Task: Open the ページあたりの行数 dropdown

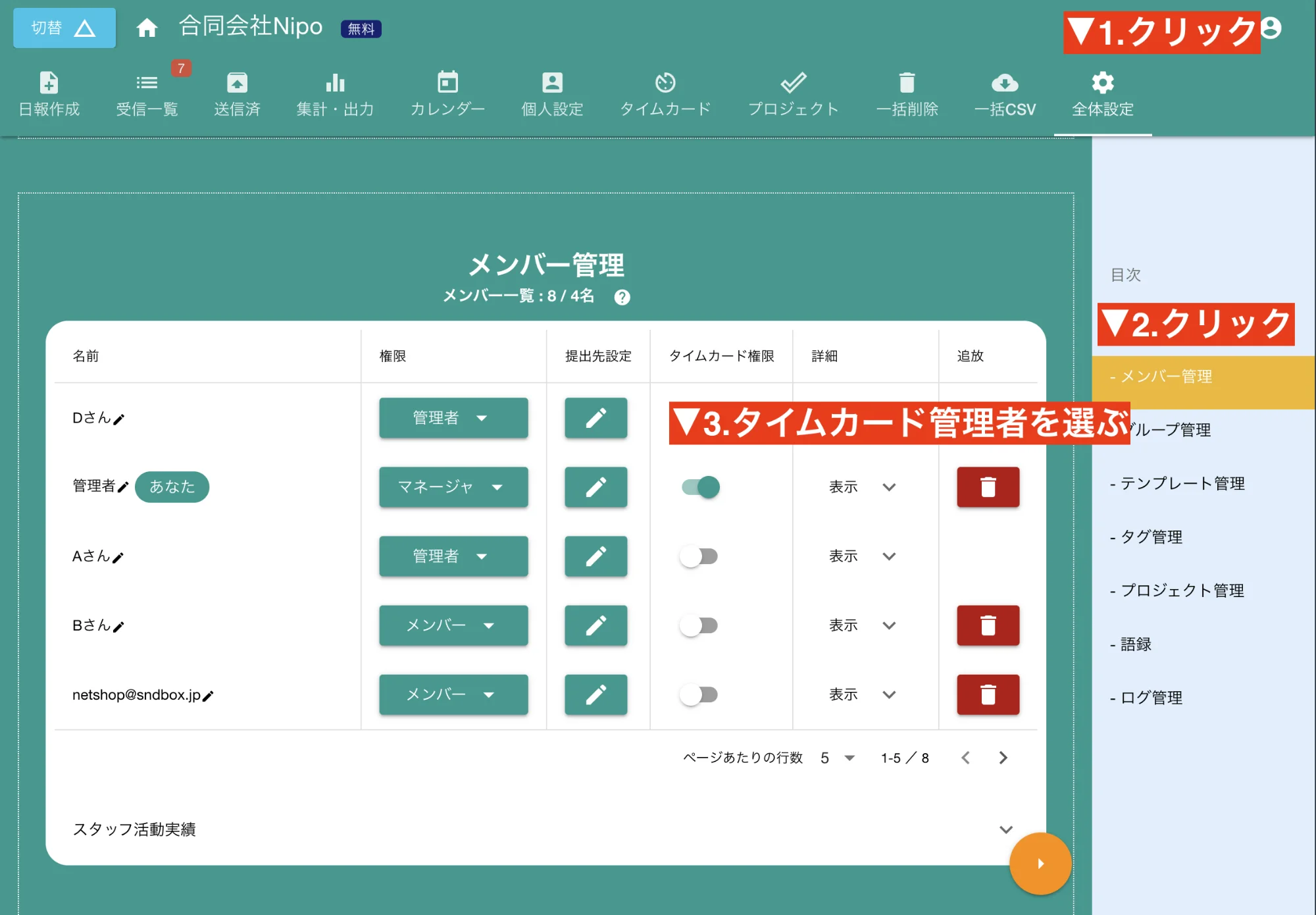Action: (837, 758)
